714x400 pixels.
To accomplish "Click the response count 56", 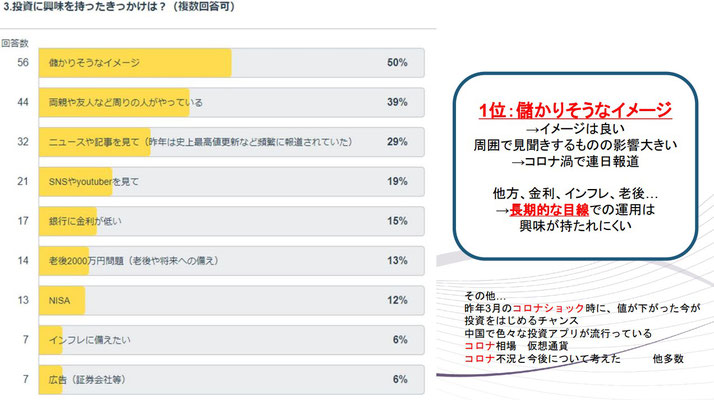I will pos(23,62).
